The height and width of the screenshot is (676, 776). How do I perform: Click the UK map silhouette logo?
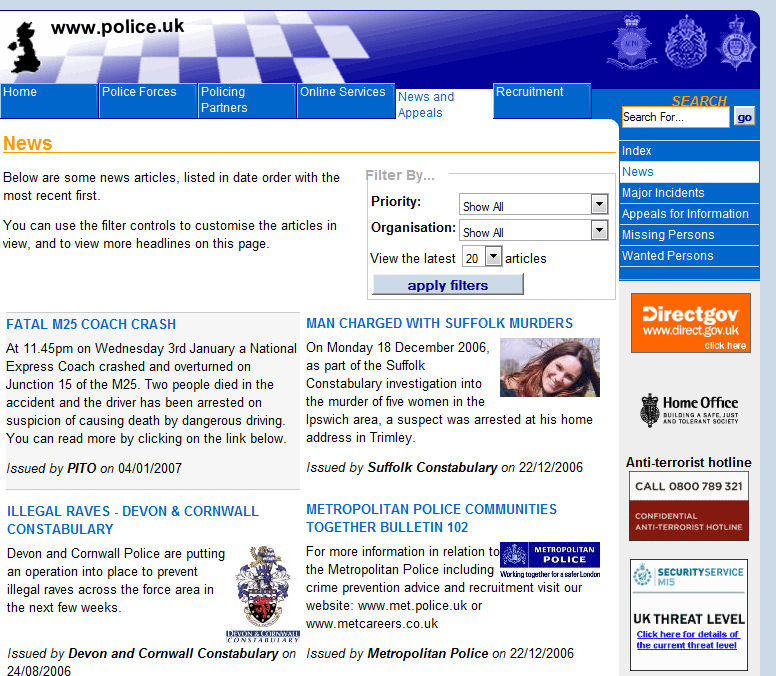point(27,48)
